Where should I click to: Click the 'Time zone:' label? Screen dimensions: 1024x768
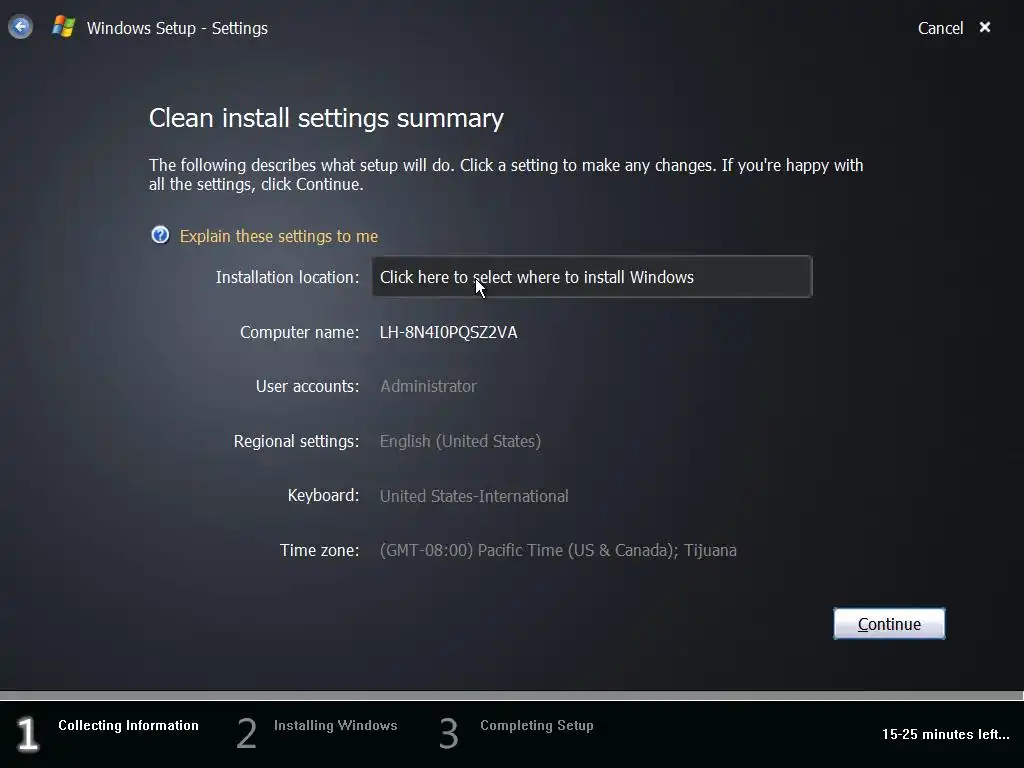(319, 551)
